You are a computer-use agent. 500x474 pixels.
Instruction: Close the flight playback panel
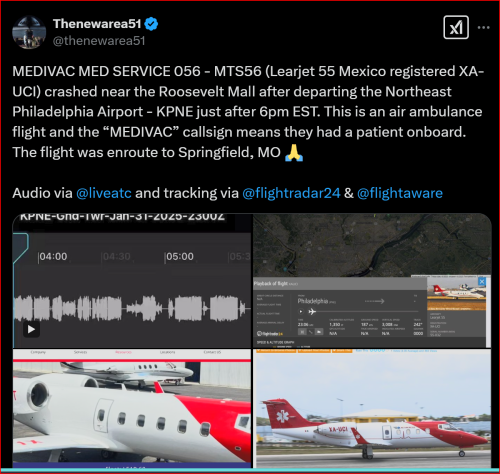(x=482, y=282)
